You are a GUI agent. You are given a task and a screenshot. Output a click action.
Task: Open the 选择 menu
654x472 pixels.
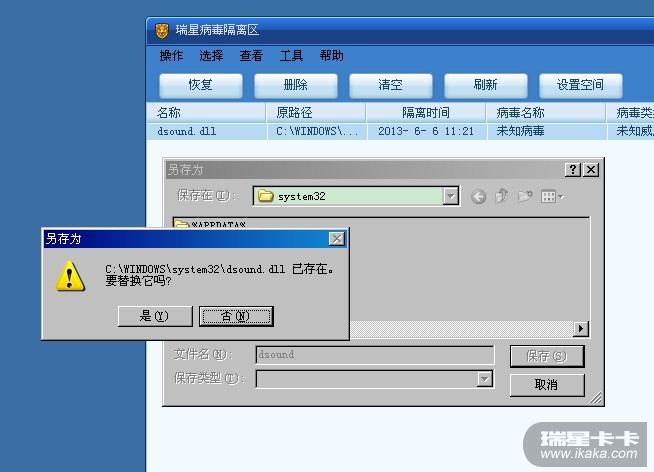click(211, 56)
